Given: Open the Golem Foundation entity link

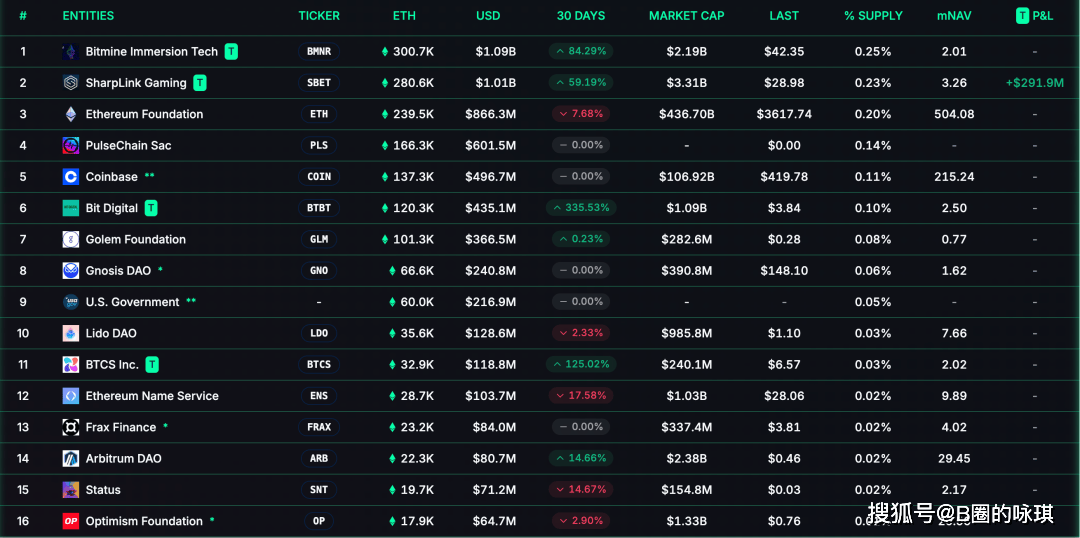Looking at the screenshot, I should 136,240.
